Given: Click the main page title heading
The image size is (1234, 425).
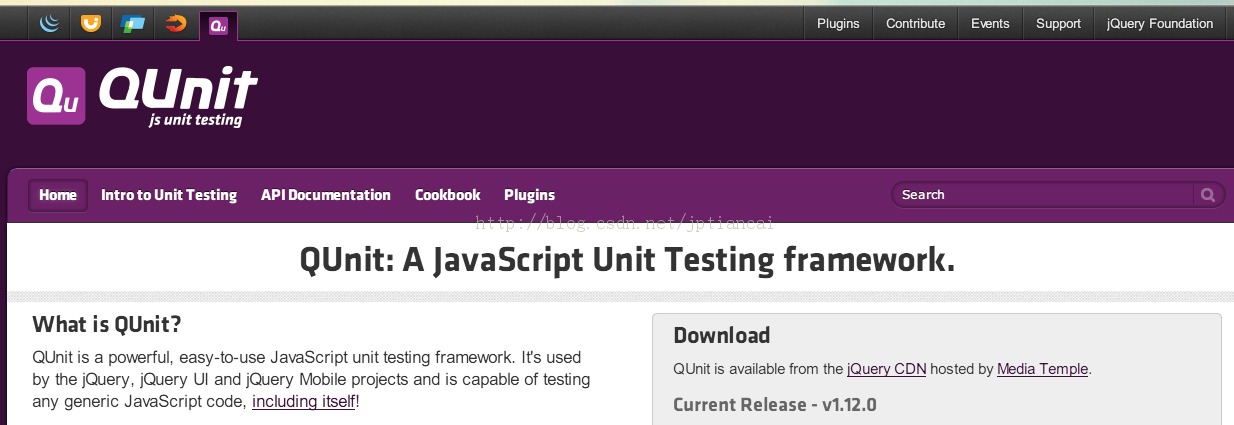Looking at the screenshot, I should tap(627, 260).
